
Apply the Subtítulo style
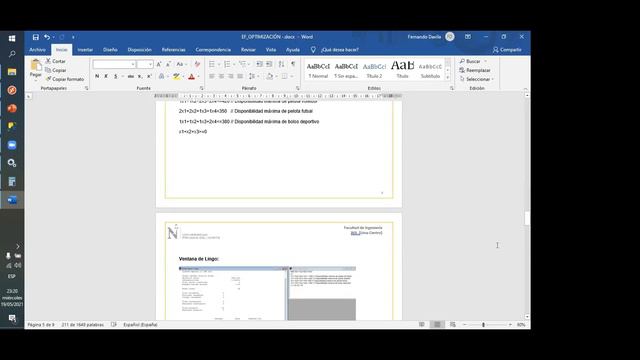tap(430, 70)
